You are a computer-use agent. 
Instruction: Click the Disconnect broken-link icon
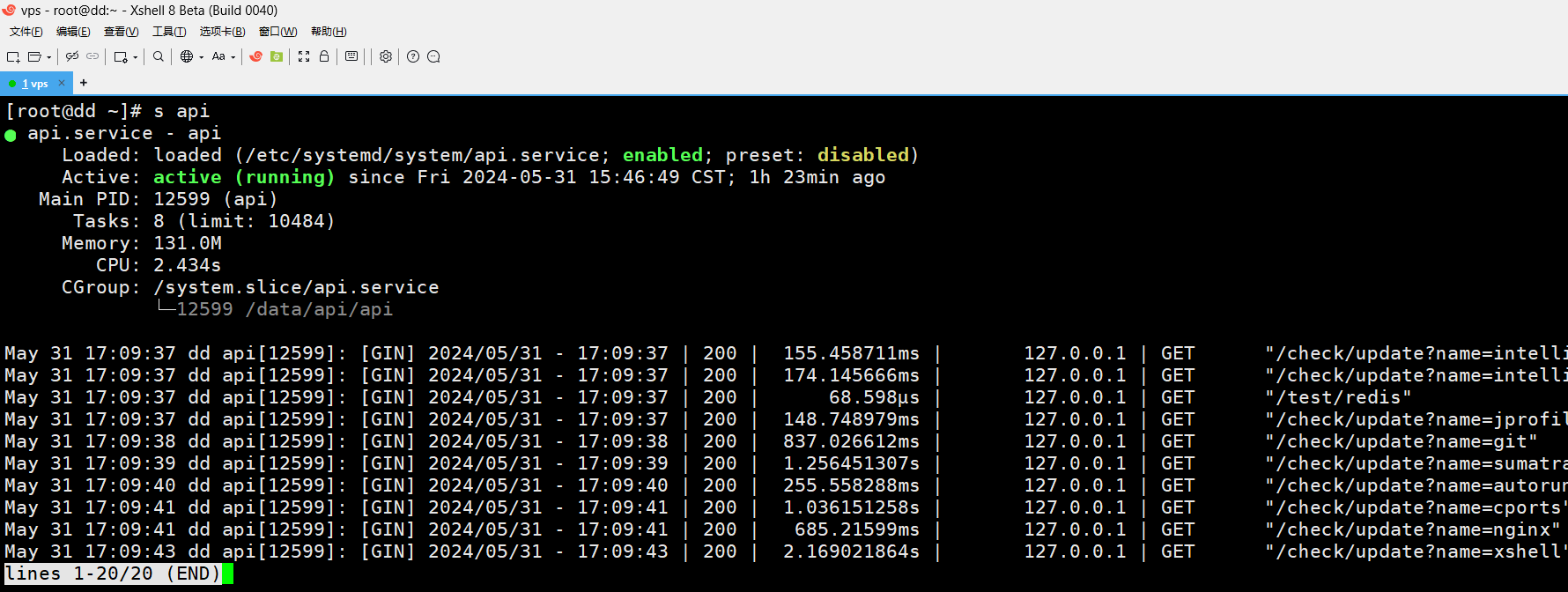[72, 56]
